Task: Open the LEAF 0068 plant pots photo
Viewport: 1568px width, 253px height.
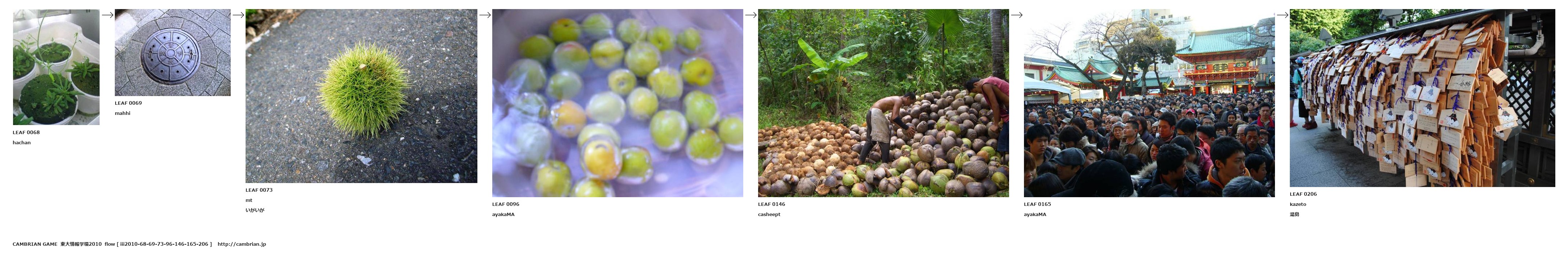Action: tap(56, 67)
